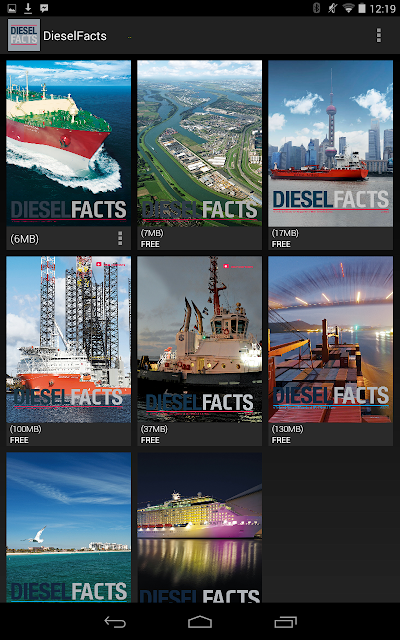The height and width of the screenshot is (640, 400).
Task: Open the Android recent apps button
Action: [285, 622]
